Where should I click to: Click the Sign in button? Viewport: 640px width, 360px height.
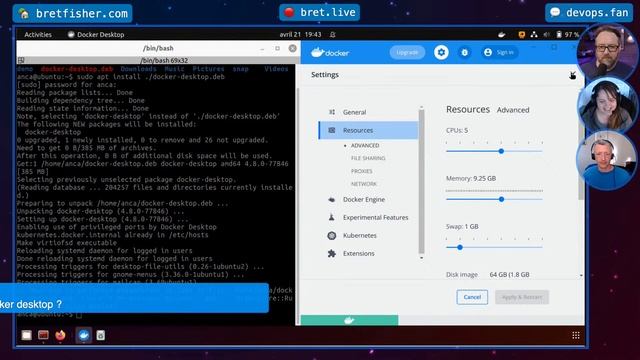pos(500,52)
